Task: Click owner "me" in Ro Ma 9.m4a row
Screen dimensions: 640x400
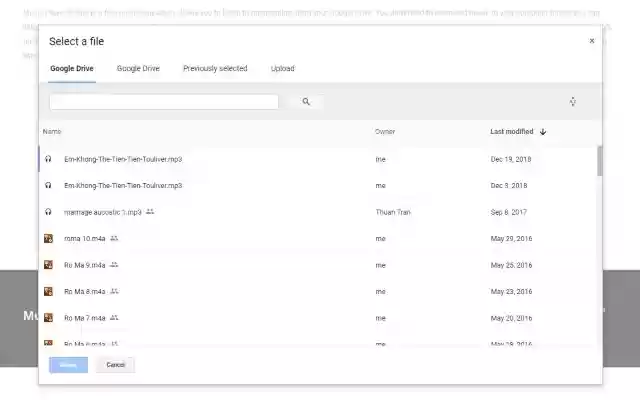Action: point(380,265)
